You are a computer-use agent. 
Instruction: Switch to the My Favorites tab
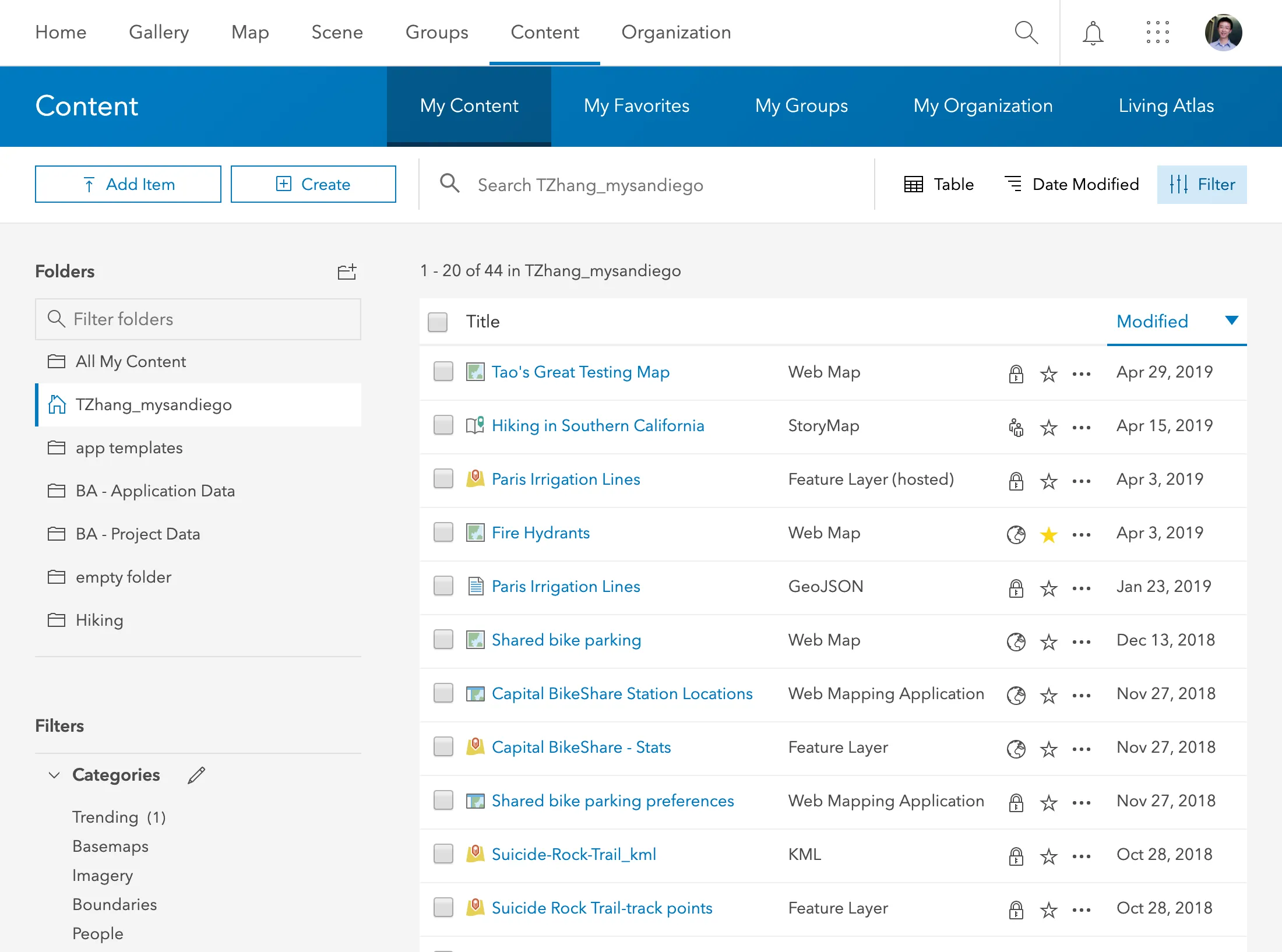pyautogui.click(x=636, y=106)
